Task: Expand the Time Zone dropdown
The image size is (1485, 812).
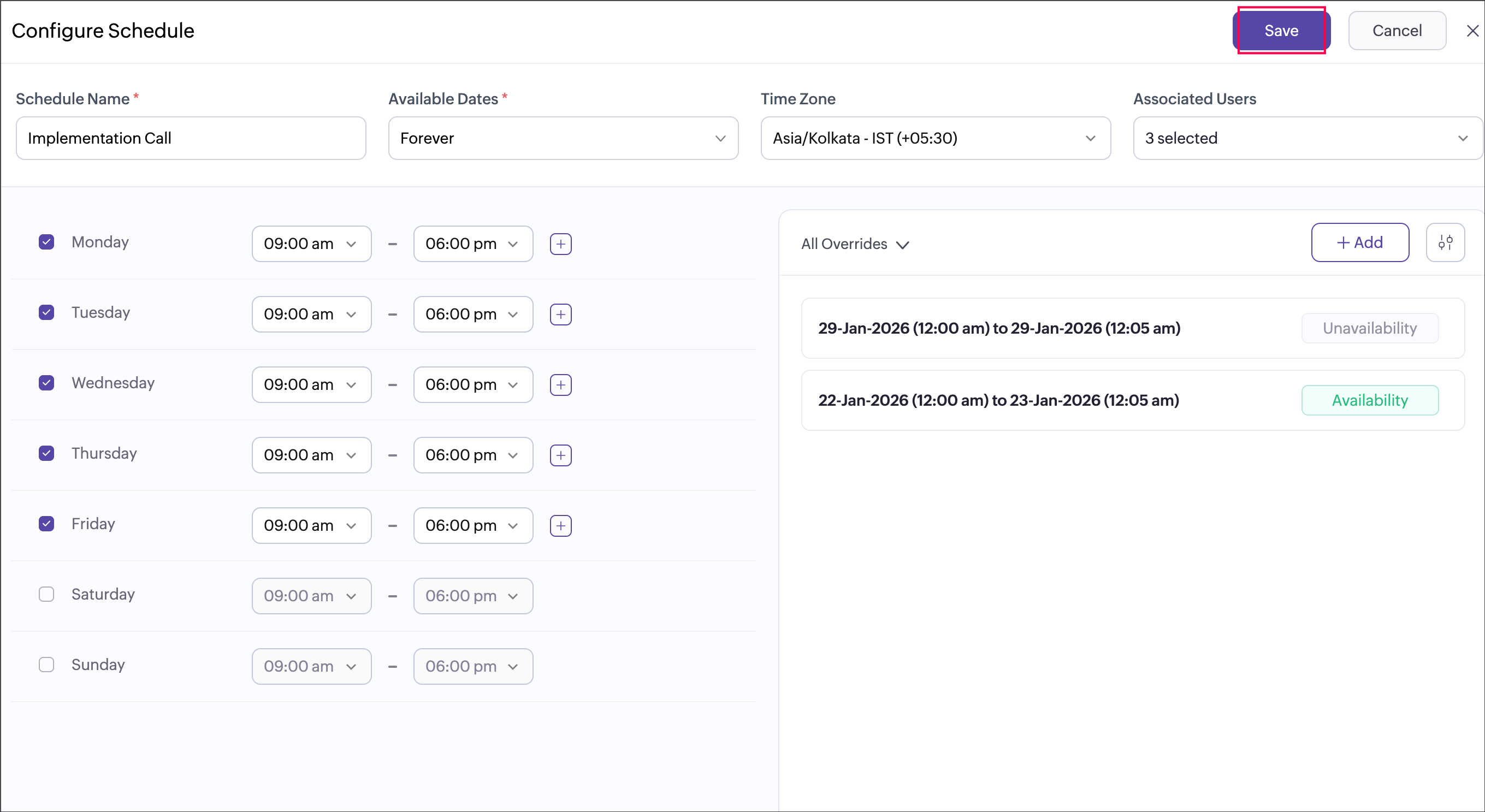Action: coord(935,138)
